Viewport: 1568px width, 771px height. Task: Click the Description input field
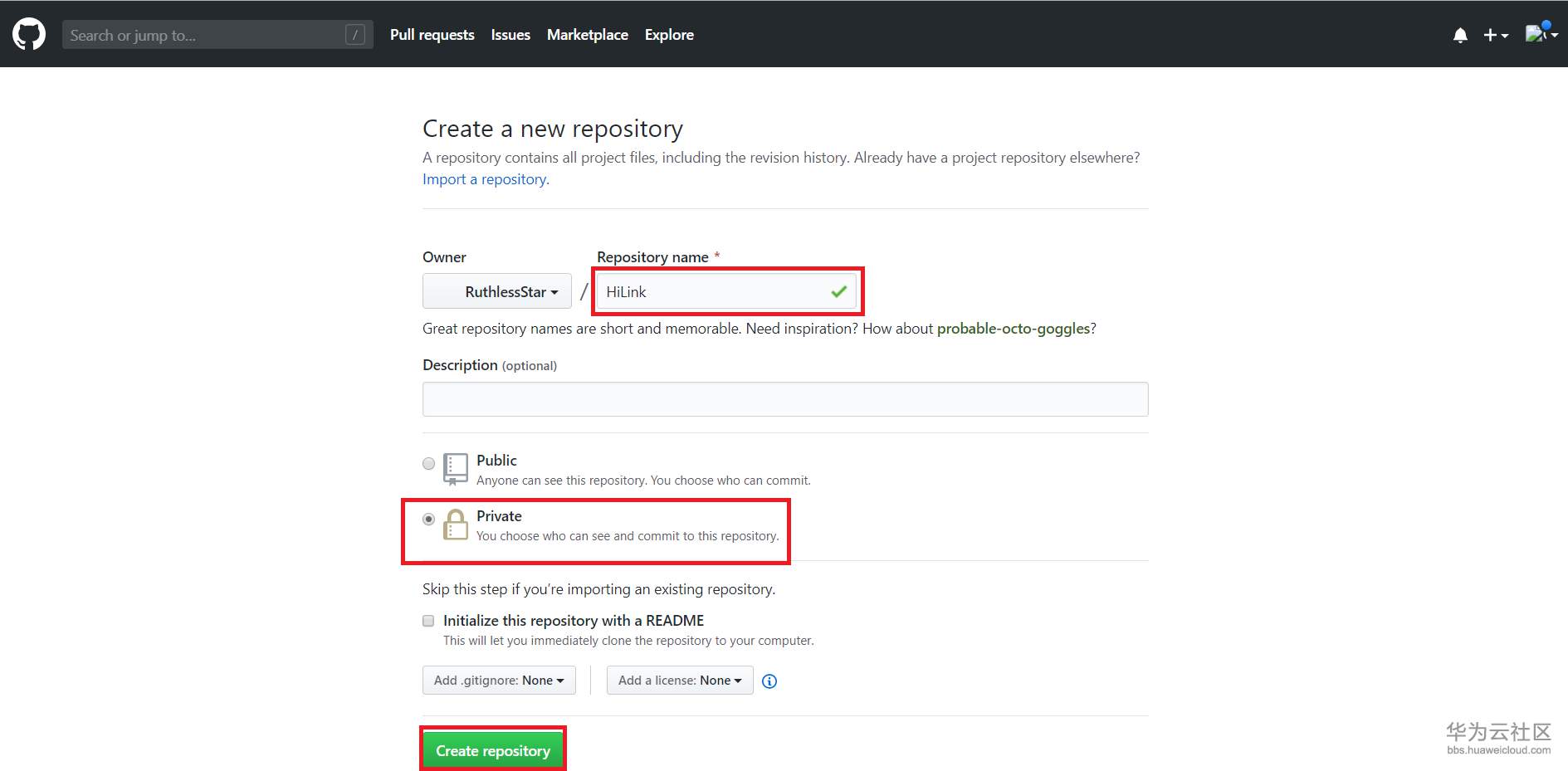pos(784,399)
